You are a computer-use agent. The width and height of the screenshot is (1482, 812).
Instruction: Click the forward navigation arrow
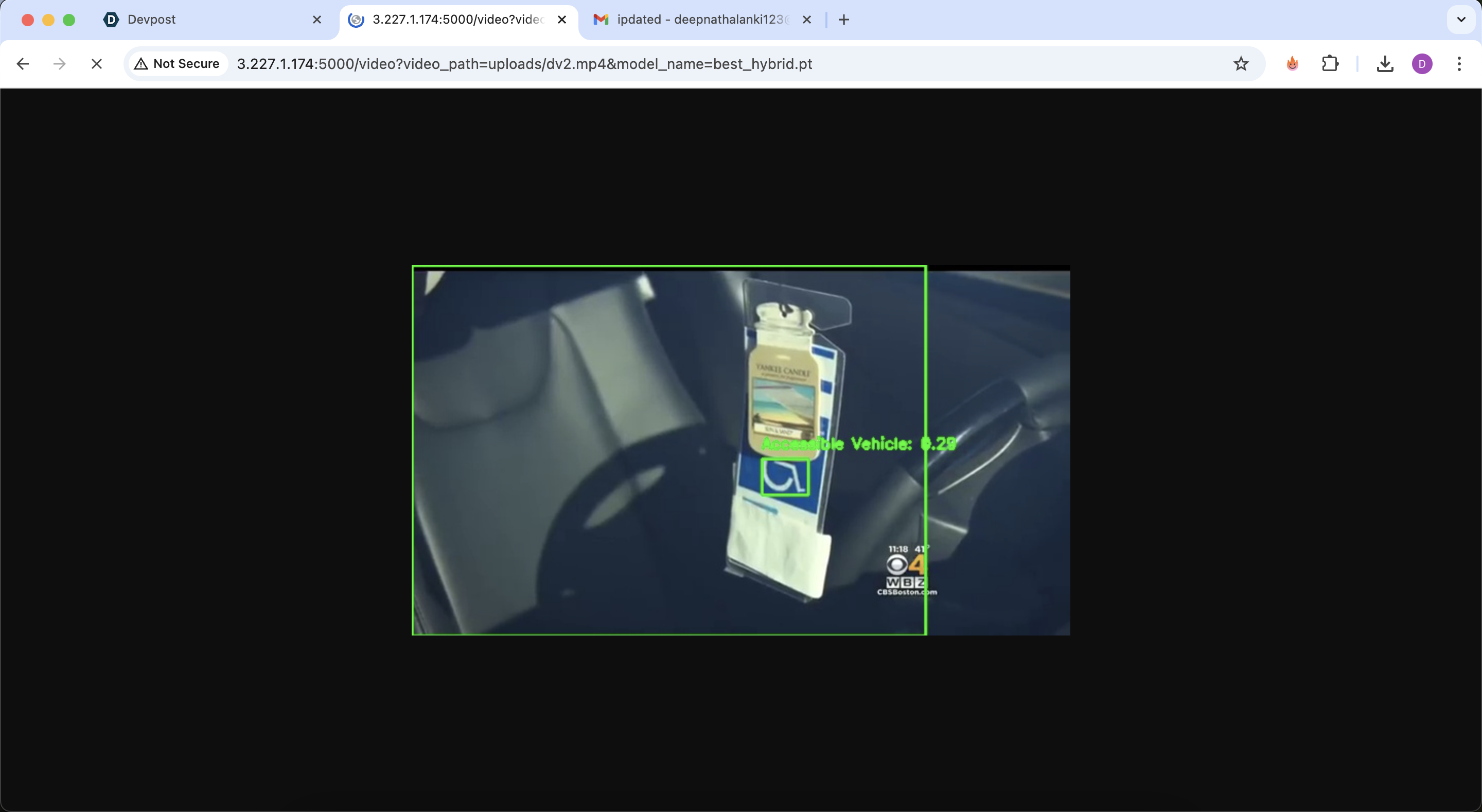click(59, 64)
